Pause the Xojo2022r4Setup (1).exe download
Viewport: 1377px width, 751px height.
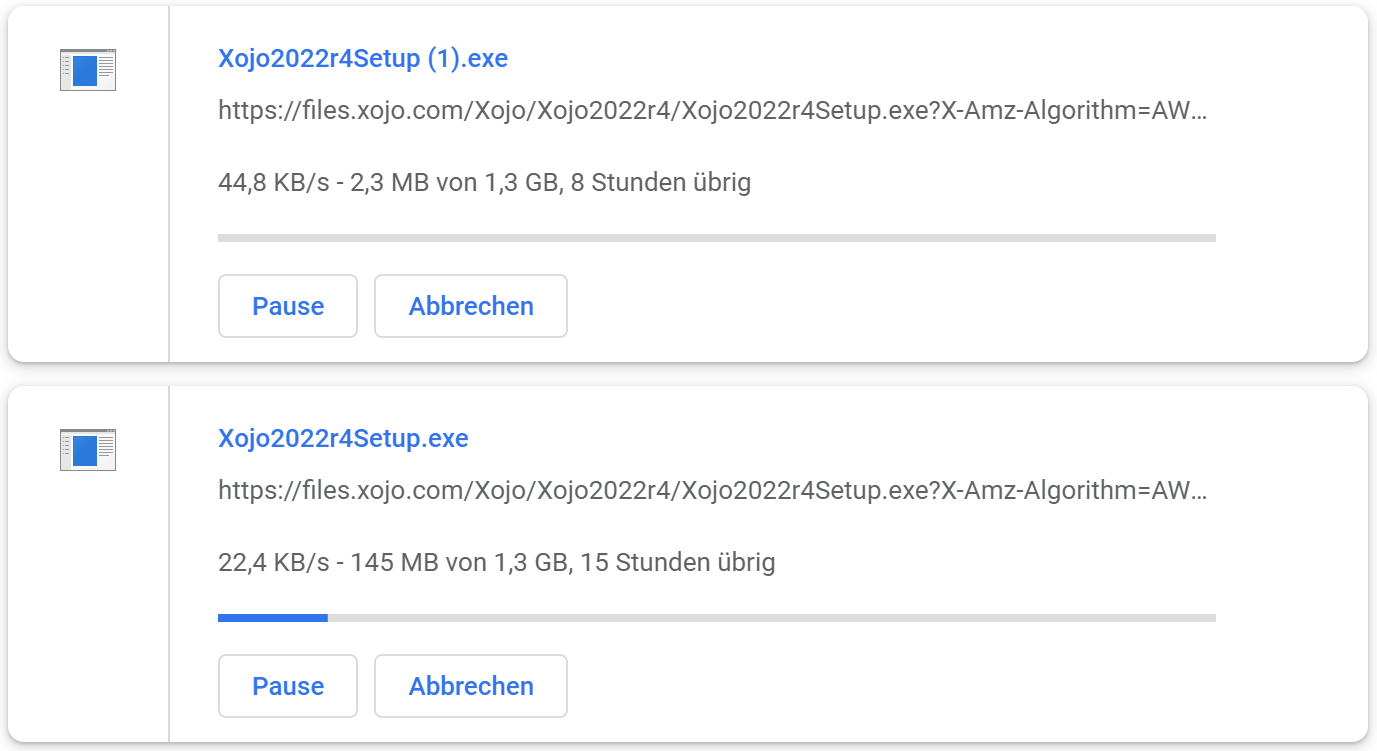pos(288,306)
